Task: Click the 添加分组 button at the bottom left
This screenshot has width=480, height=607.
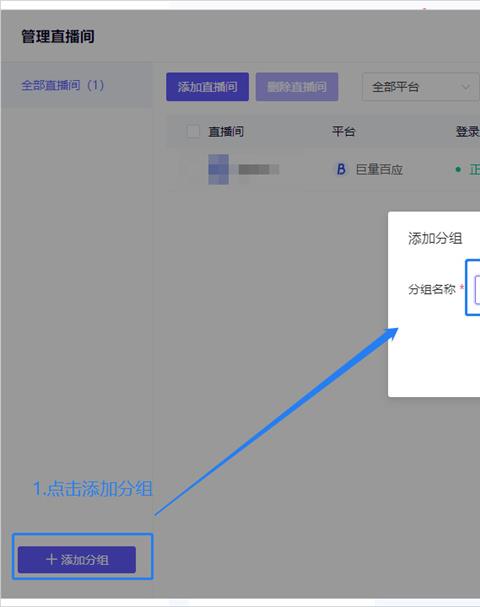Action: pyautogui.click(x=77, y=559)
